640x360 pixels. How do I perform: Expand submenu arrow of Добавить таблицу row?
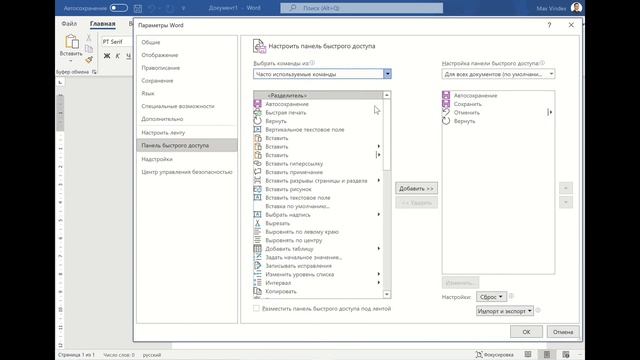379,249
